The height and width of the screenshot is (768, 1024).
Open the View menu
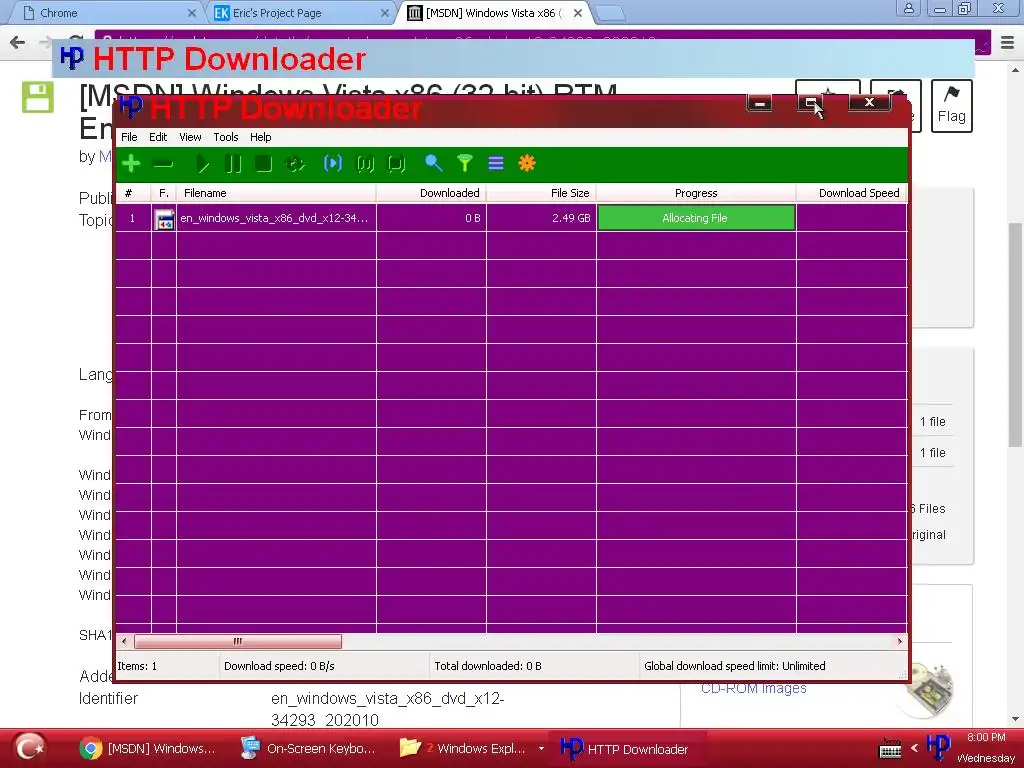[x=190, y=137]
